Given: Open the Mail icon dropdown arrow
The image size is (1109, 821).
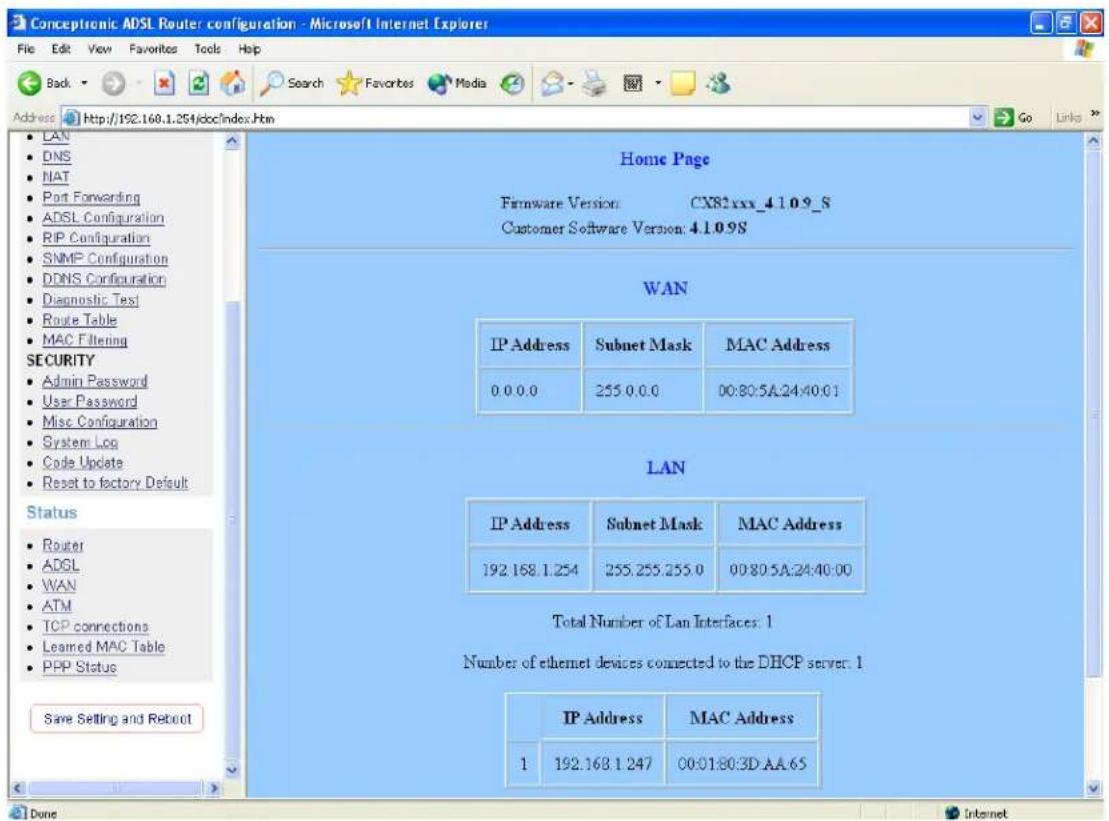Looking at the screenshot, I should point(570,83).
